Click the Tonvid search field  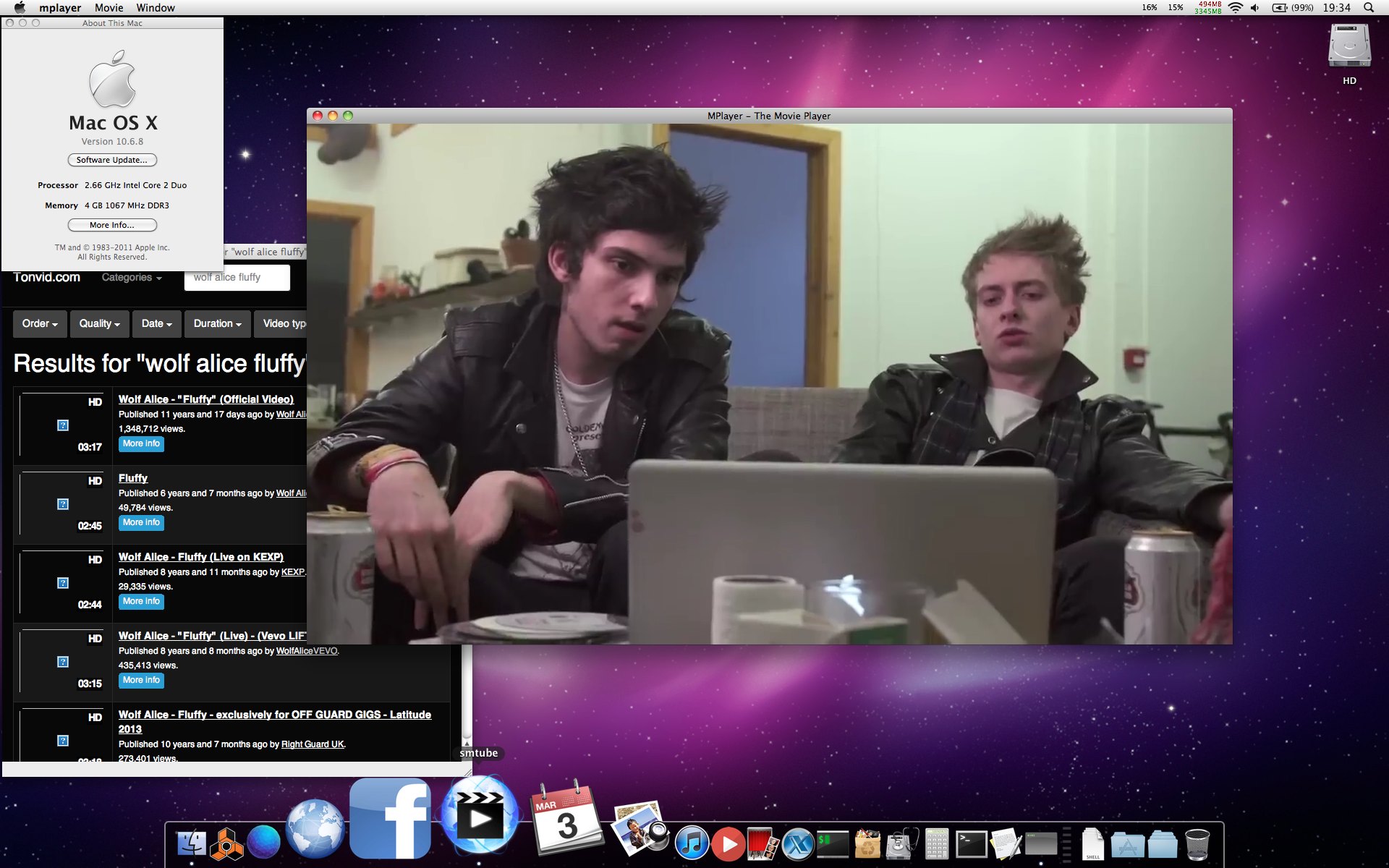[x=237, y=278]
